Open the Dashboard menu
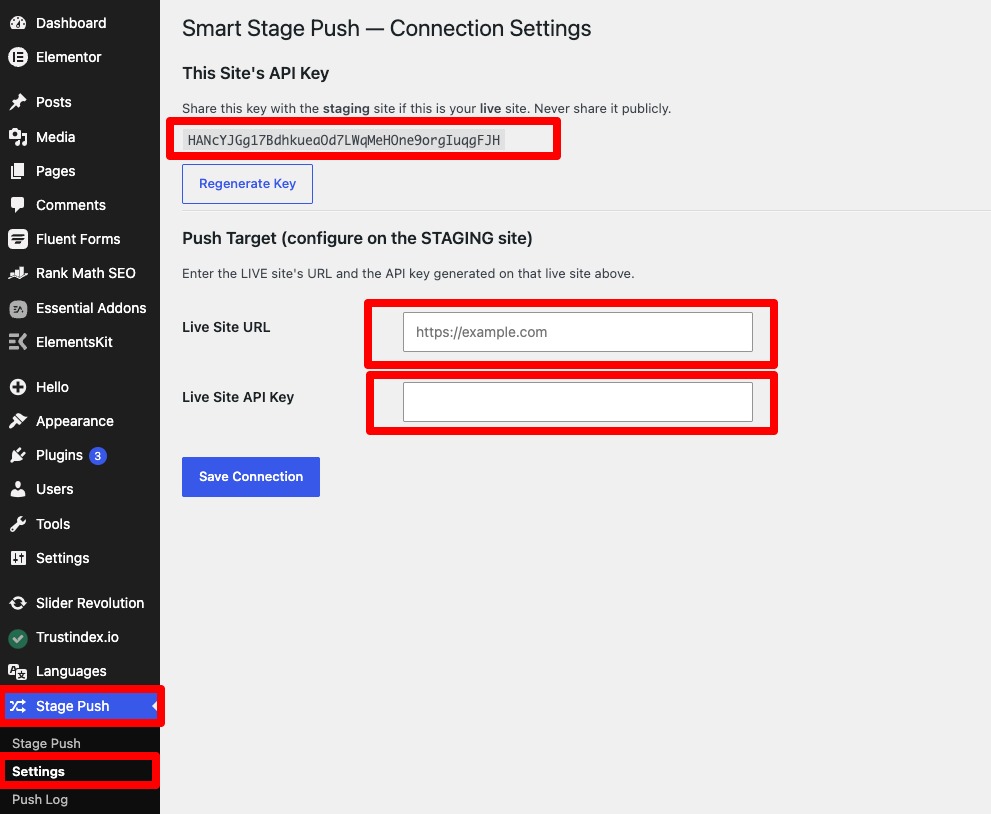Image resolution: width=991 pixels, height=814 pixels. pyautogui.click(x=71, y=23)
